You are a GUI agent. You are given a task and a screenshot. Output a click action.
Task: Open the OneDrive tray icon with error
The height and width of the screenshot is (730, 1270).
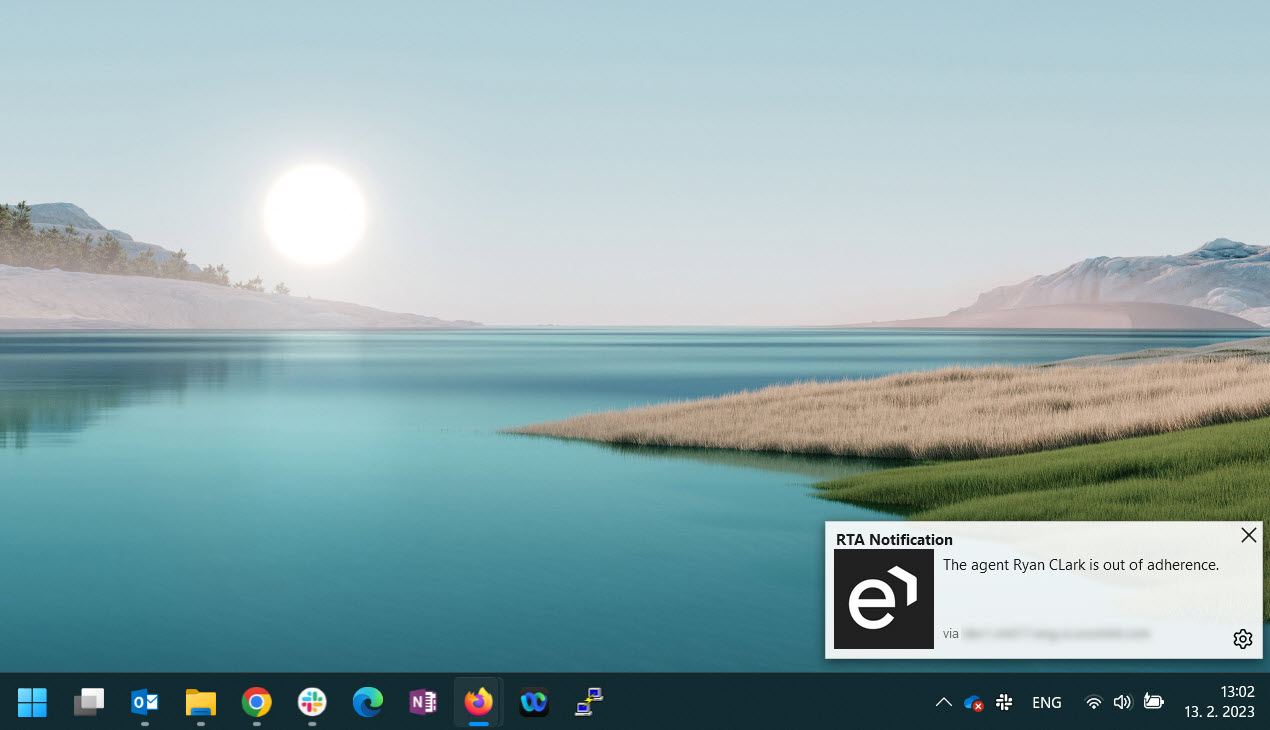[973, 703]
